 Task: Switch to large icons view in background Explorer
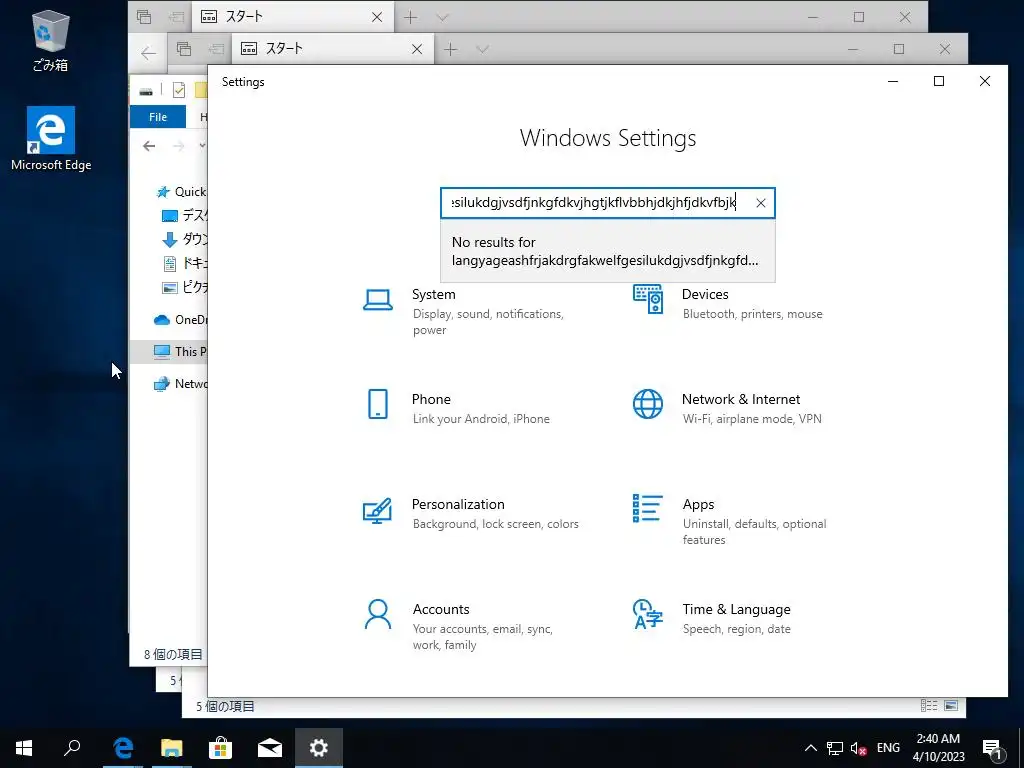click(x=951, y=706)
